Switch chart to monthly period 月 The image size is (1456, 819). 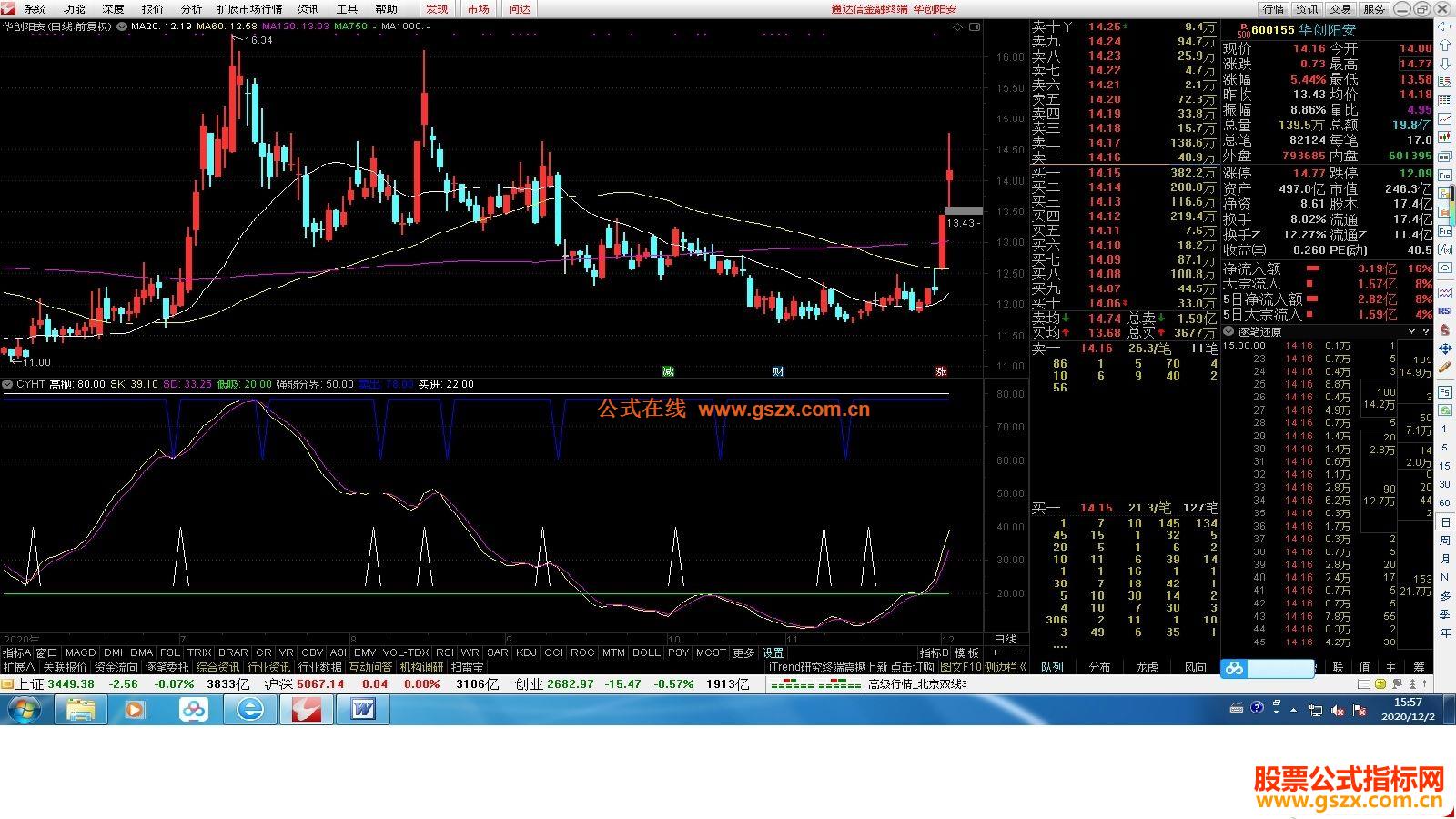[1445, 559]
